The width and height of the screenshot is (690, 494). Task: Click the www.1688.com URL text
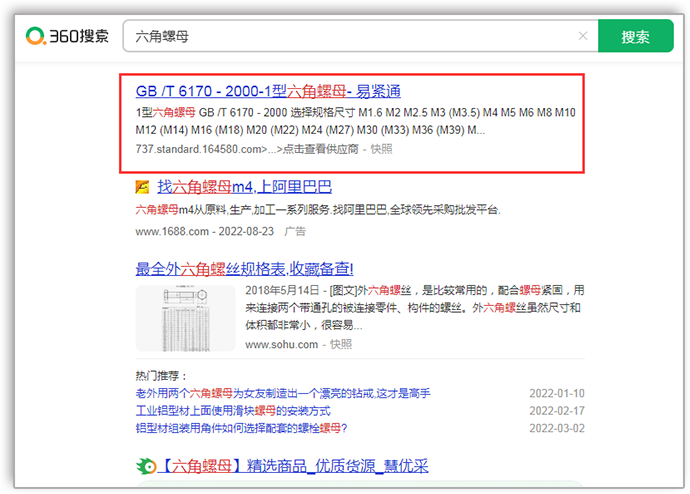(x=172, y=231)
